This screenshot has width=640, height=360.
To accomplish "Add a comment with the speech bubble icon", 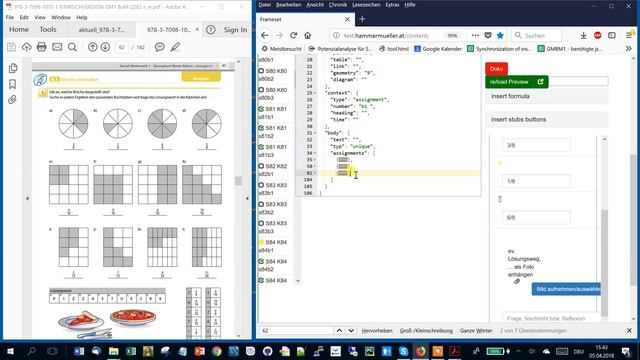I will tap(160, 47).
